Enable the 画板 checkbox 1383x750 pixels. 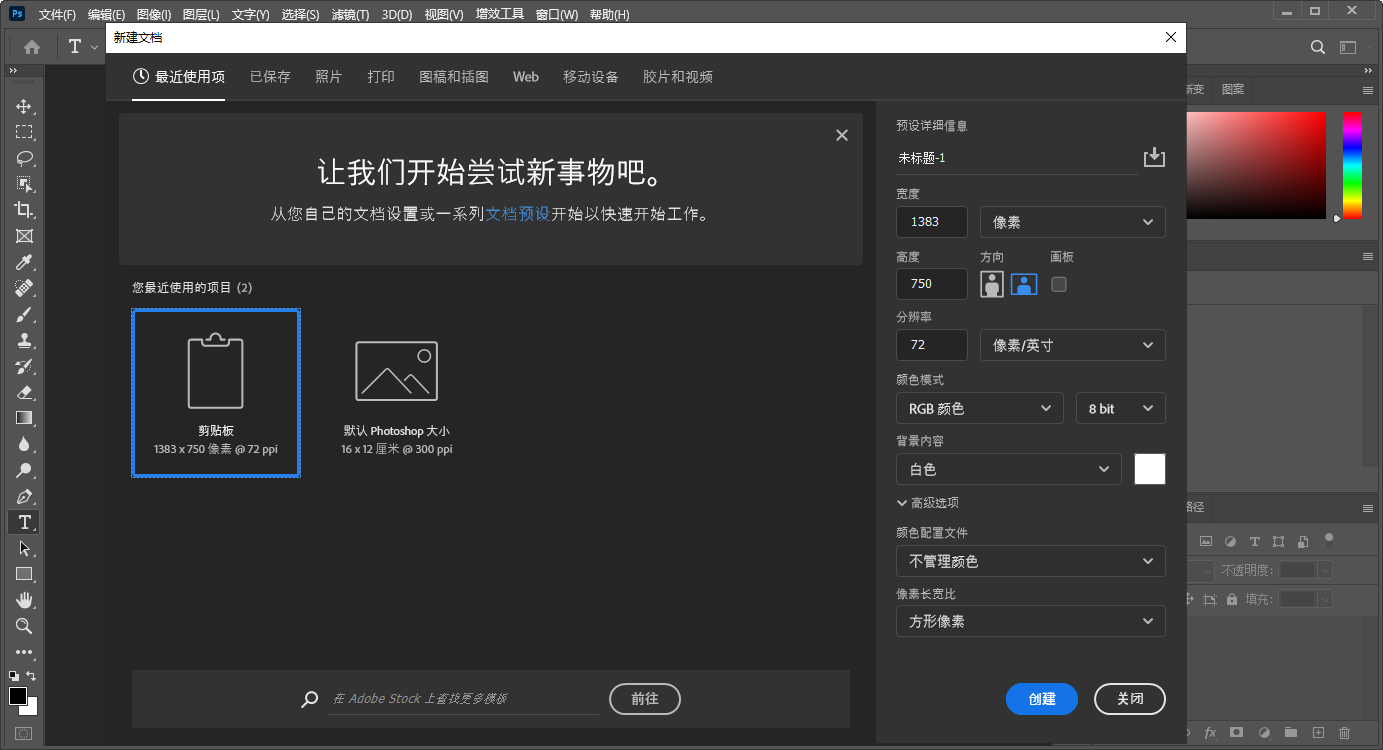point(1058,284)
